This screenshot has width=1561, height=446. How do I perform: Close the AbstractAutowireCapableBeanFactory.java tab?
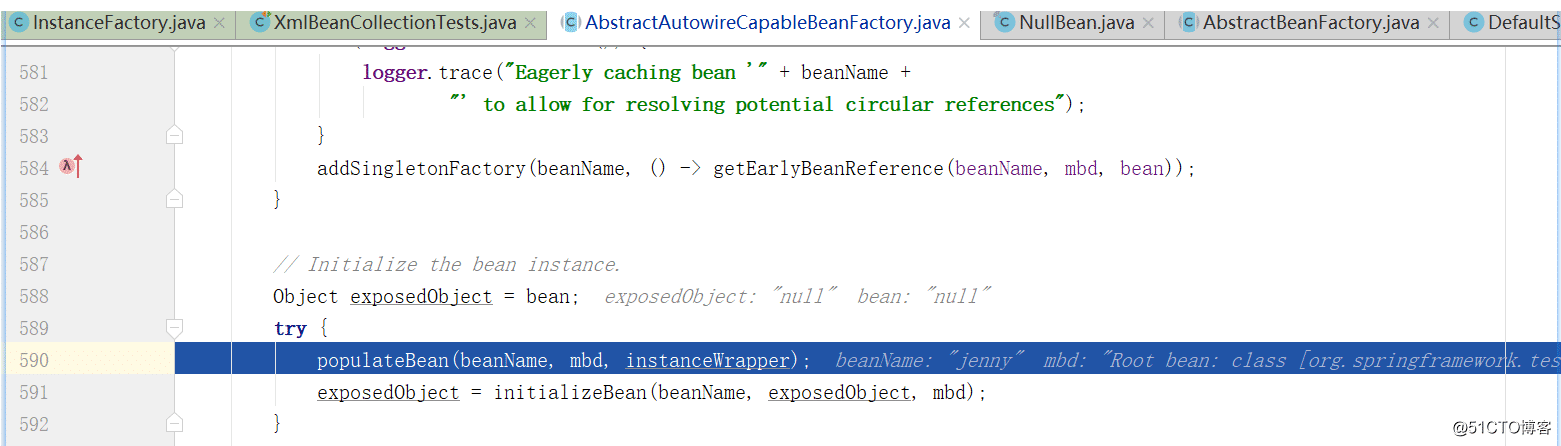[x=964, y=23]
